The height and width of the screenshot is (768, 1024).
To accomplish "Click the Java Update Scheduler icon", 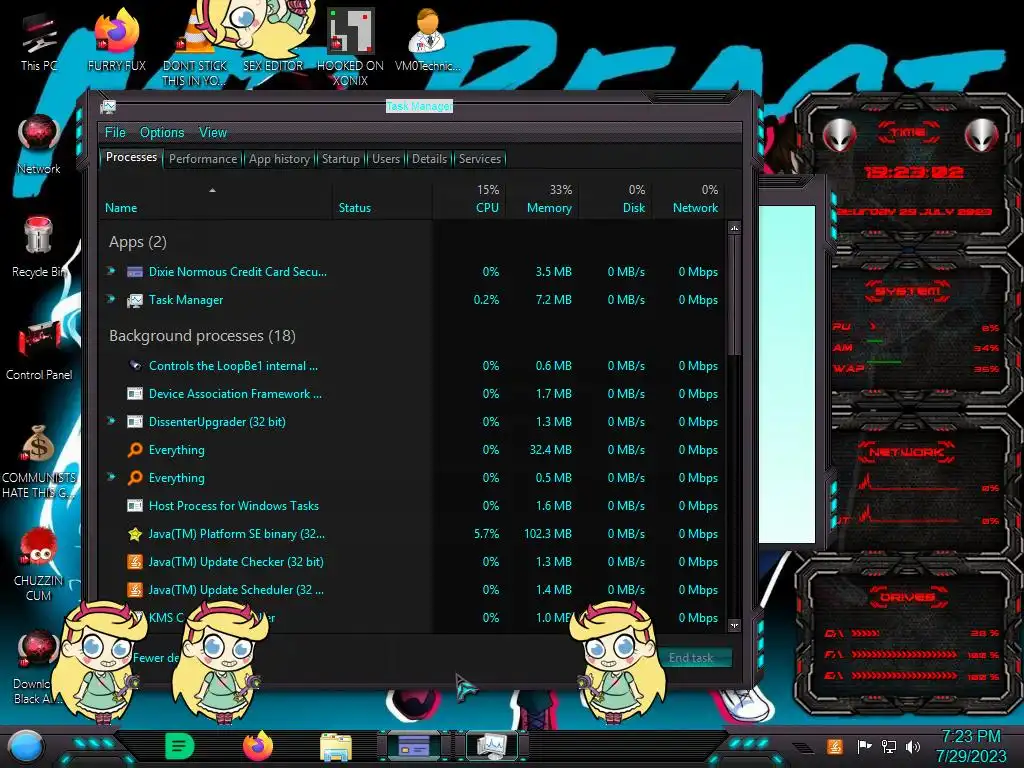I will (x=135, y=590).
